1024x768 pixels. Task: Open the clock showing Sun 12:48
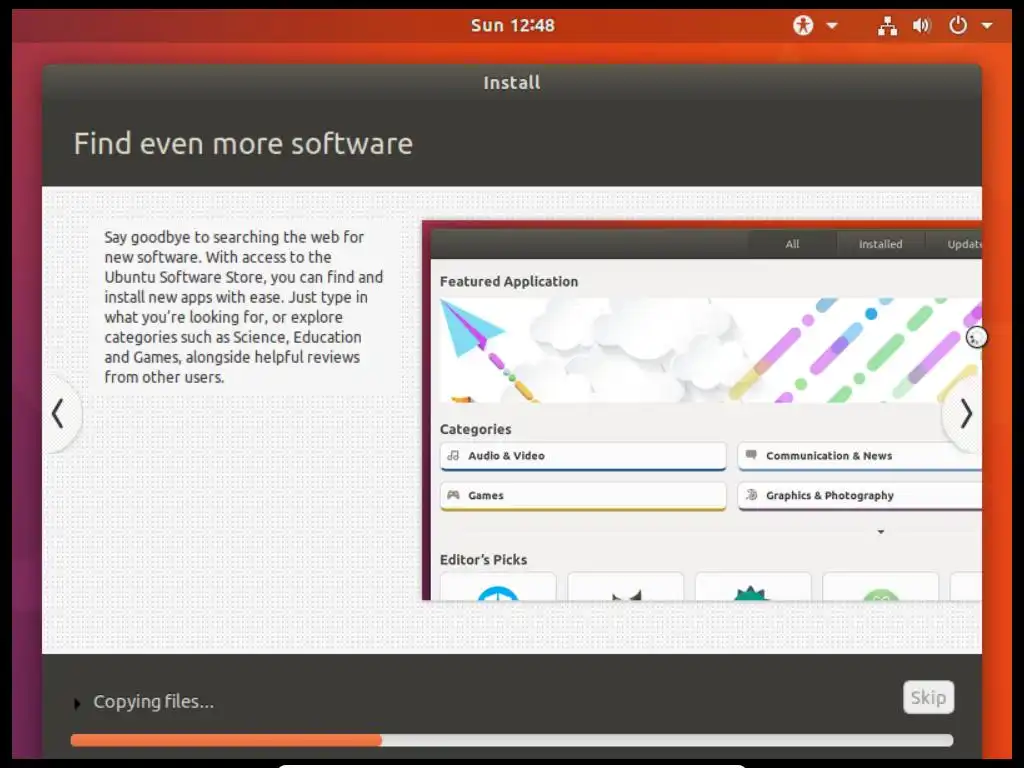pyautogui.click(x=513, y=25)
